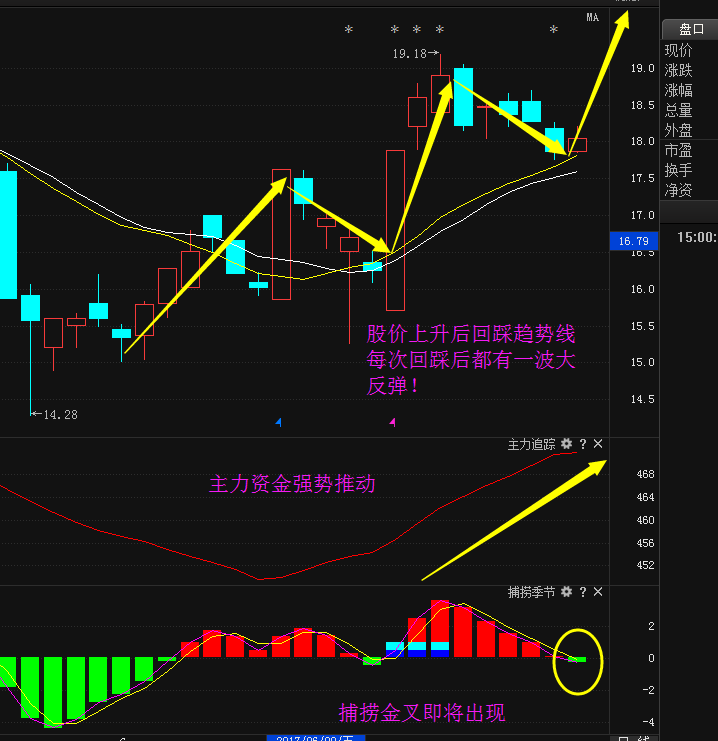Switch to the 盘口 tab
Viewport: 718px width, 741px height.
tap(691, 29)
